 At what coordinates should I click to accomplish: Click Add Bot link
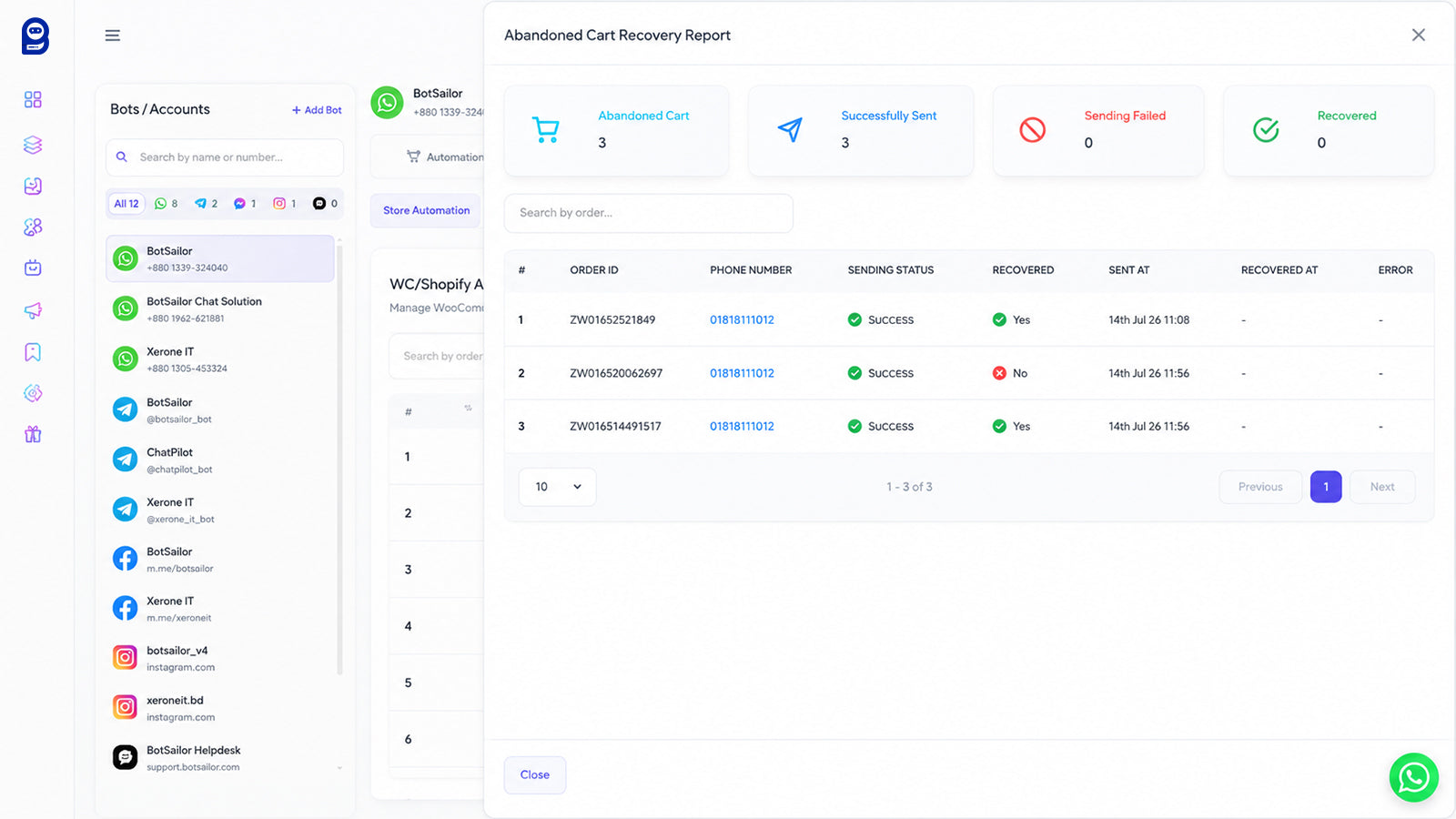pyautogui.click(x=317, y=110)
